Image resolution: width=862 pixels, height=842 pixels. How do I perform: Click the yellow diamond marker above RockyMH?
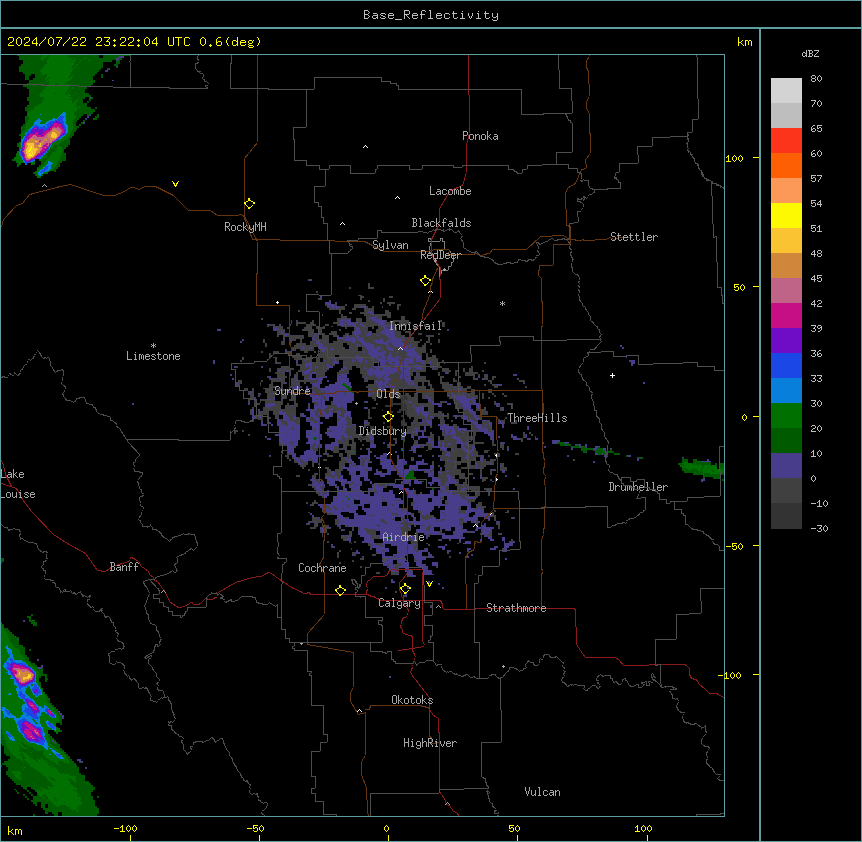tap(249, 204)
